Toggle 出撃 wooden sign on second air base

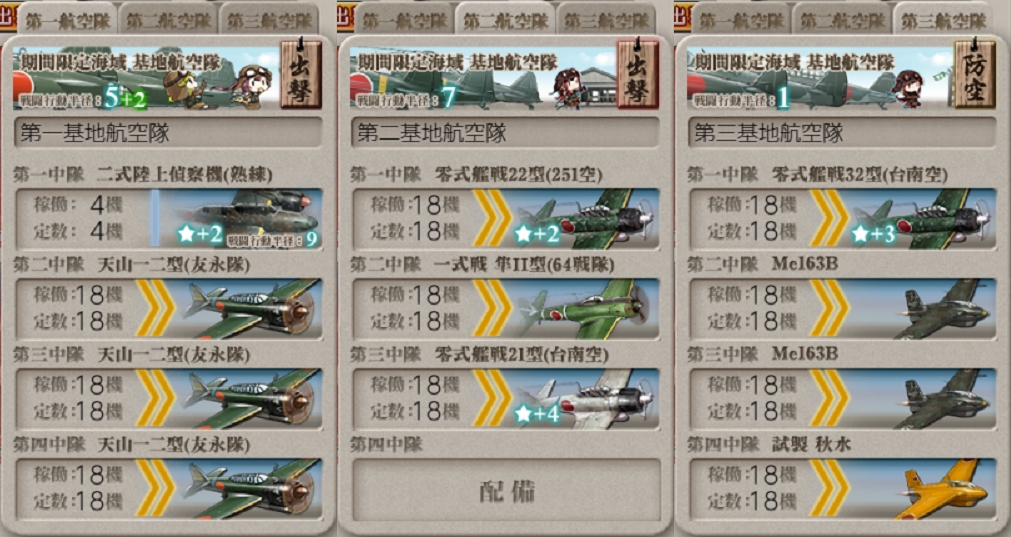[638, 74]
